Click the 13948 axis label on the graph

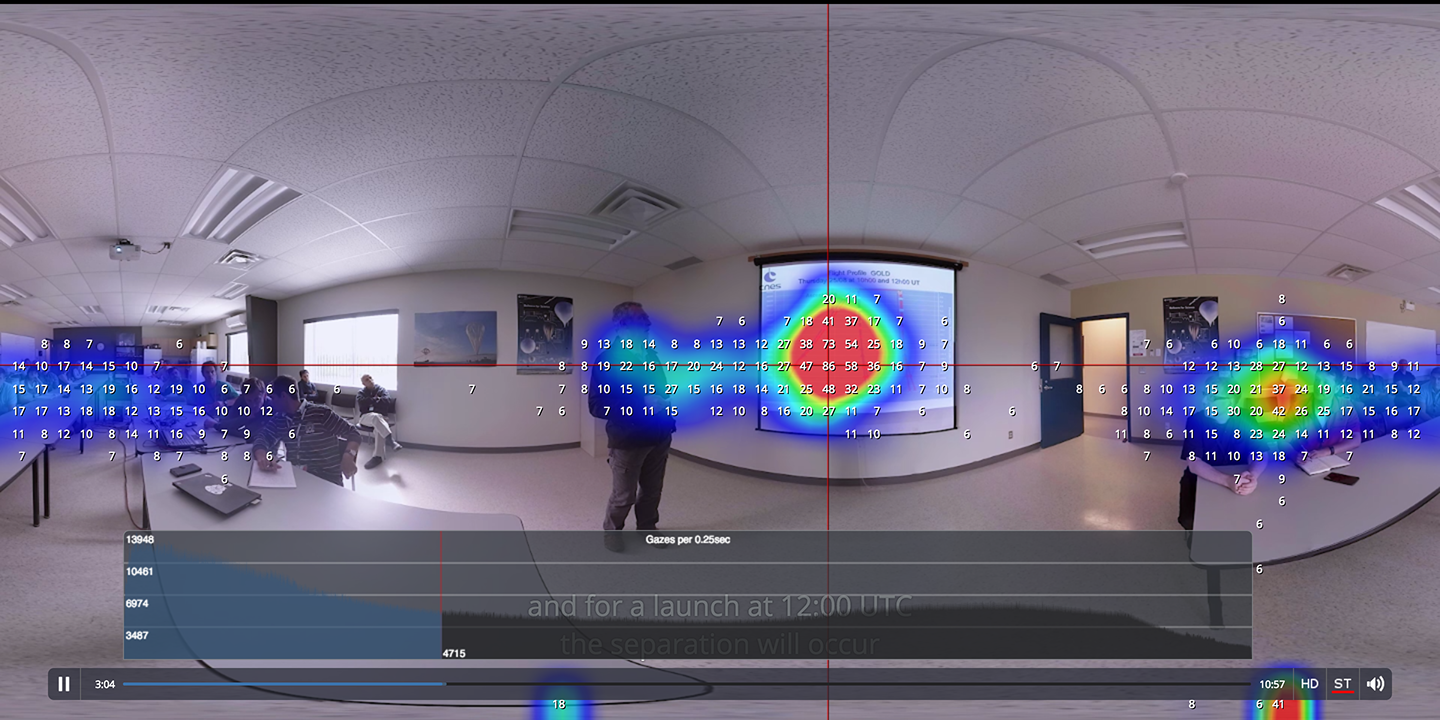click(x=140, y=540)
